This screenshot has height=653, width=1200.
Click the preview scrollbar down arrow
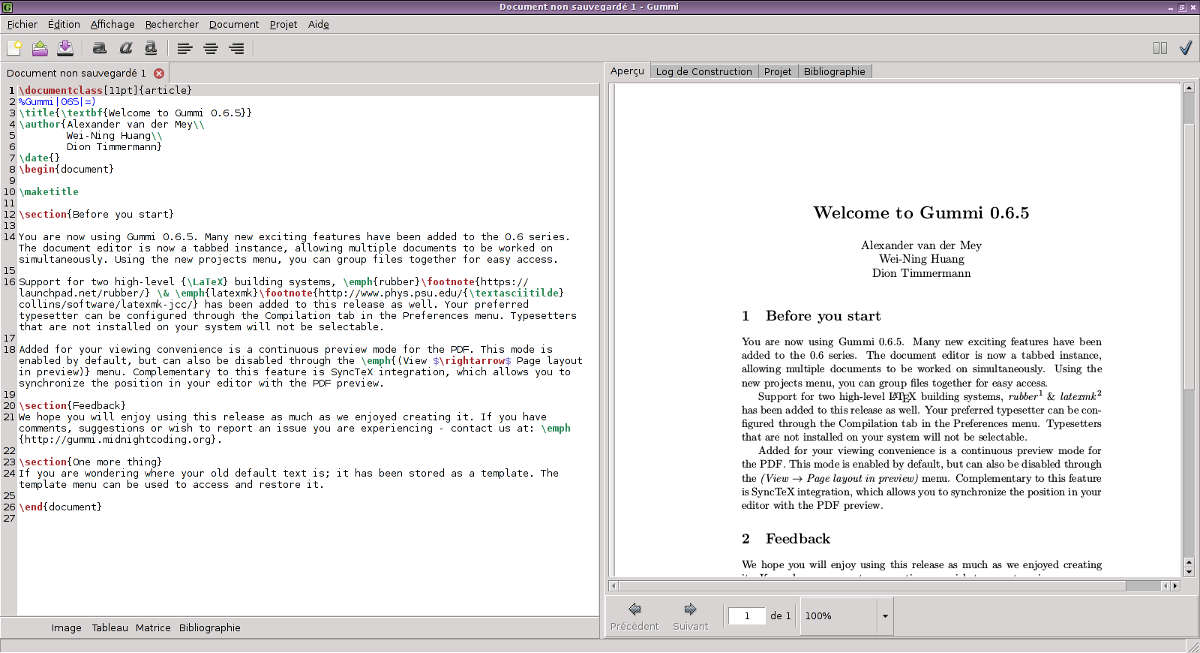(1188, 572)
